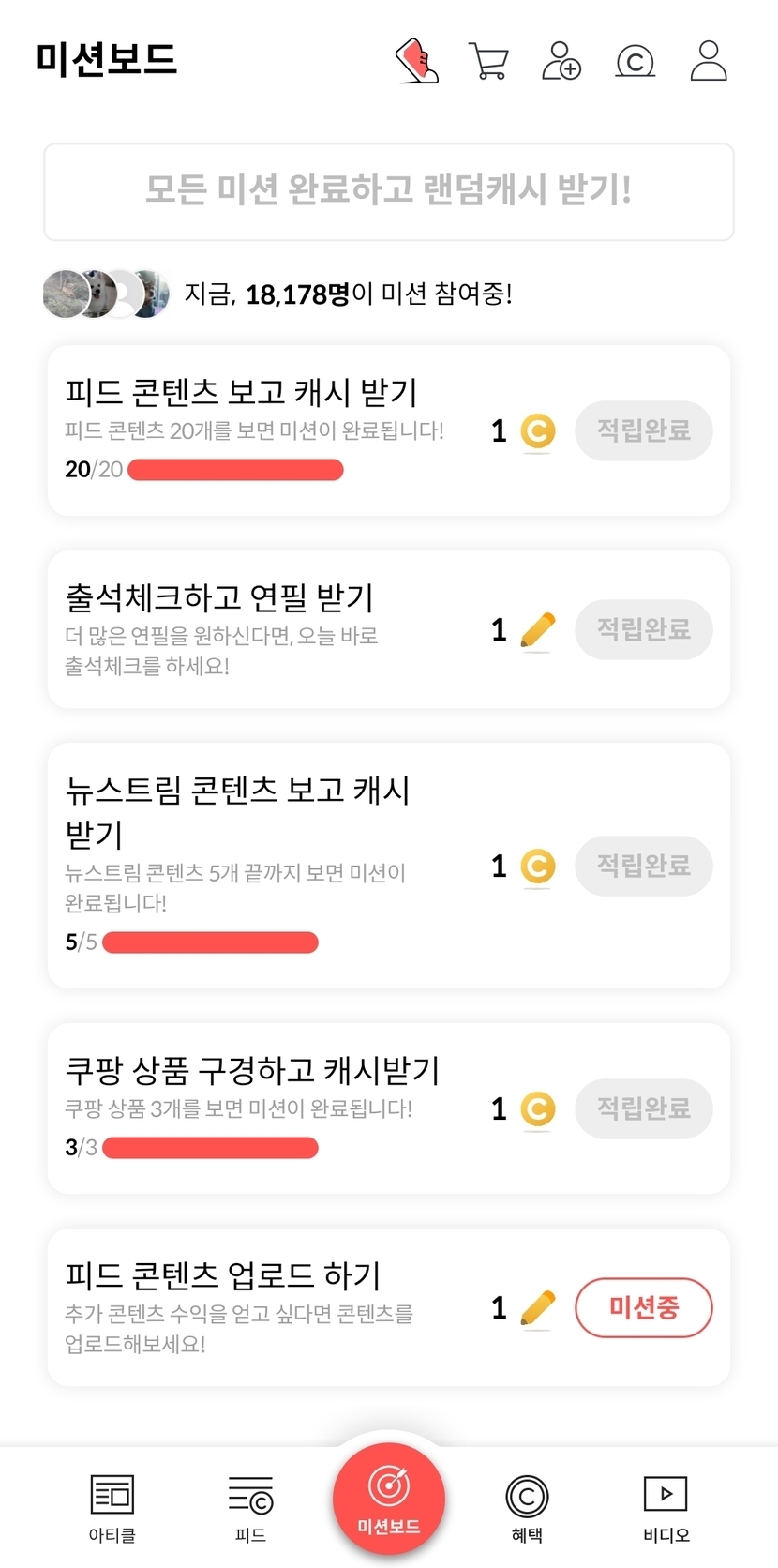Tap the pencil icon on attendance mission

pos(537,630)
